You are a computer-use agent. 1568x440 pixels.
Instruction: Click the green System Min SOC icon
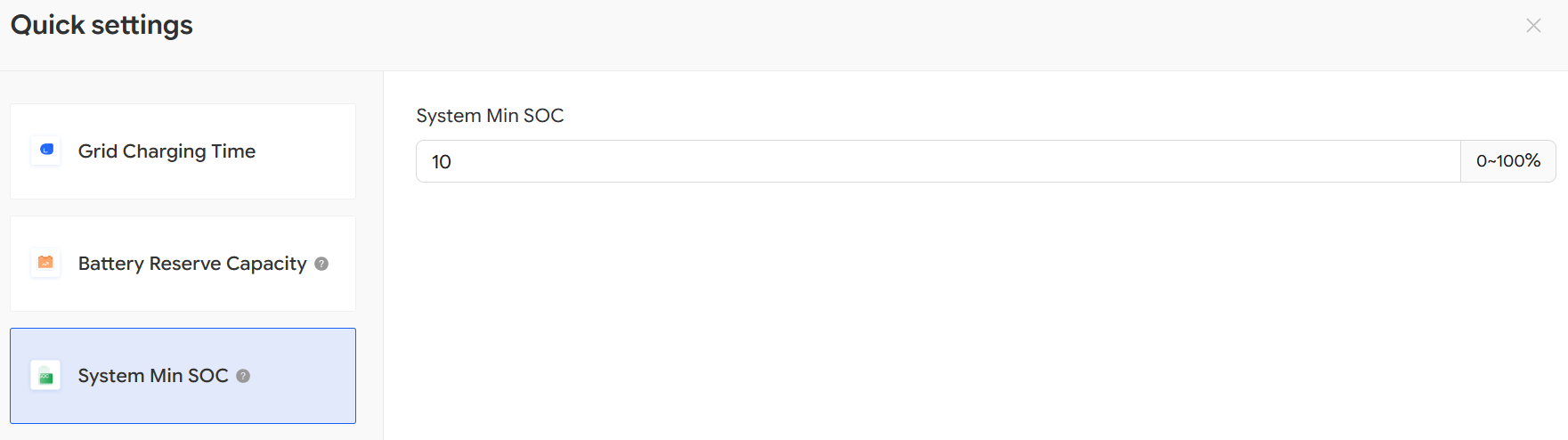[x=45, y=376]
